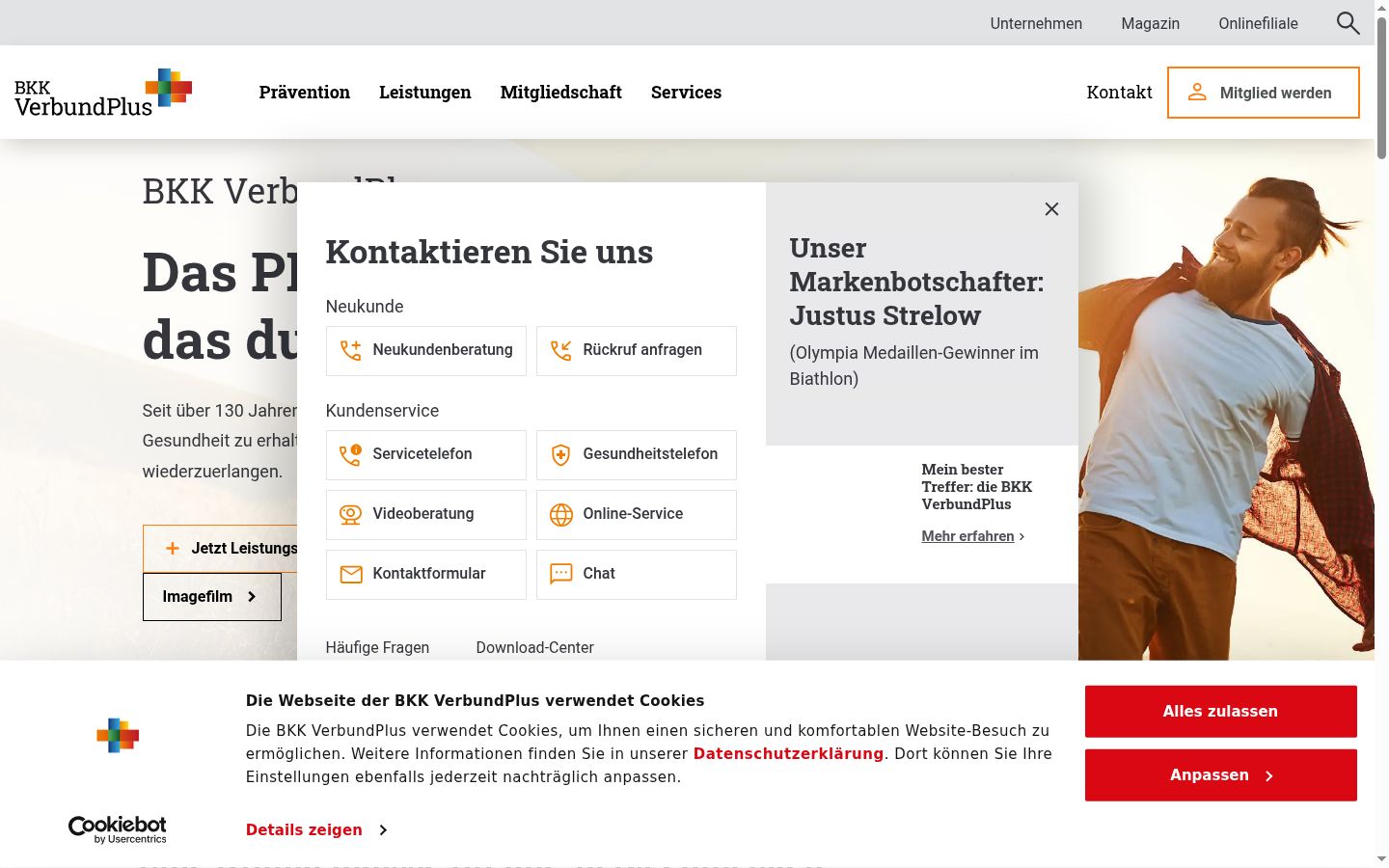Viewport: 1389px width, 868px height.
Task: Open the Datenschutzerklärung link
Action: click(788, 754)
